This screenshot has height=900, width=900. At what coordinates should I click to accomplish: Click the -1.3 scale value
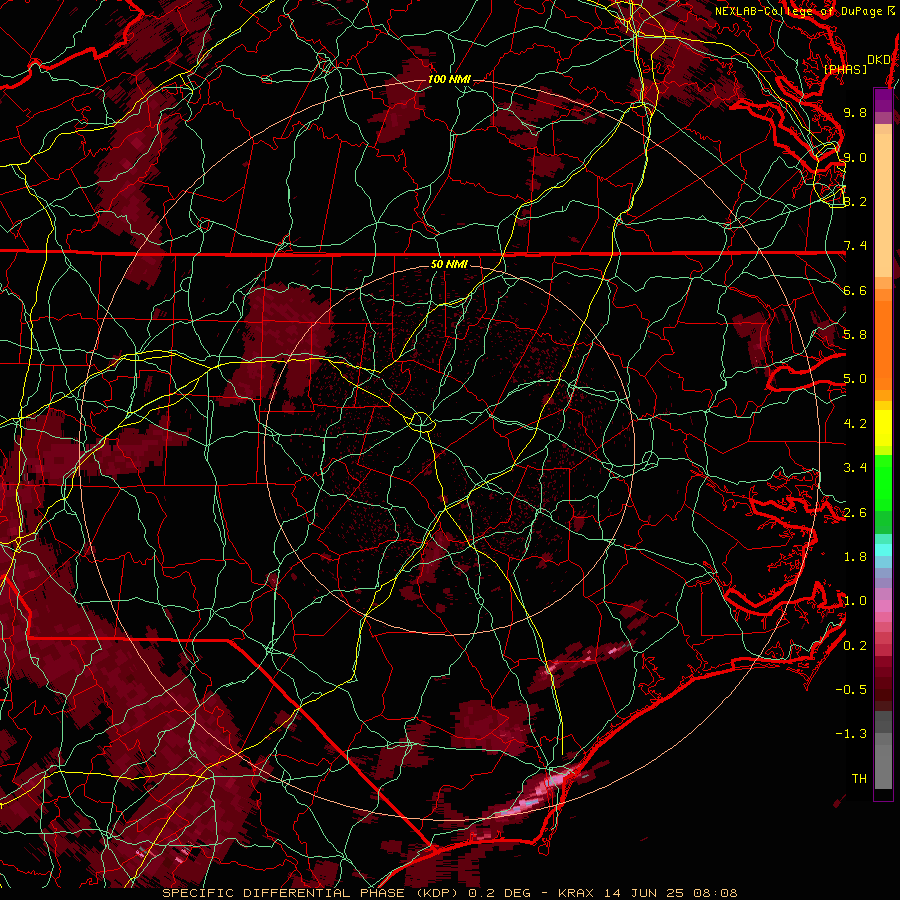(851, 734)
